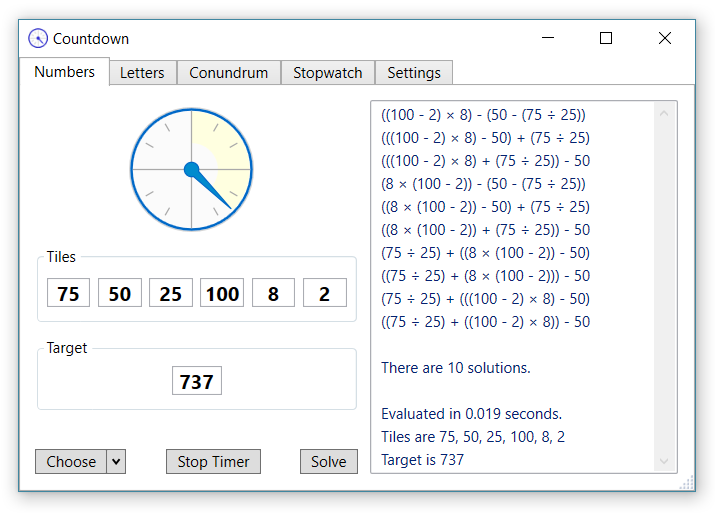Click the tile showing 2
The image size is (715, 513).
point(325,293)
